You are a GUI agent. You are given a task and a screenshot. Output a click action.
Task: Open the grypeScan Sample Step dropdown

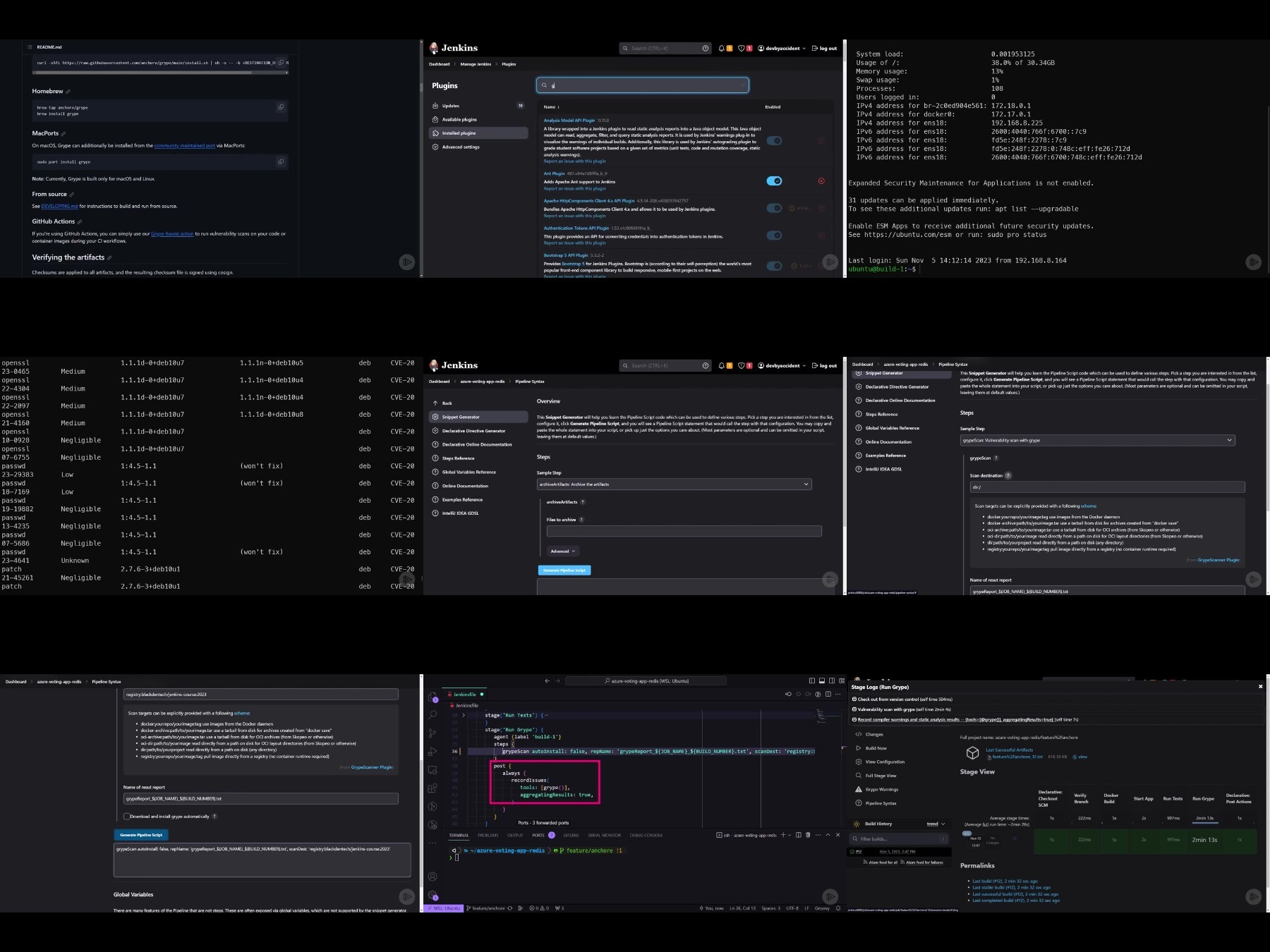tap(1097, 440)
